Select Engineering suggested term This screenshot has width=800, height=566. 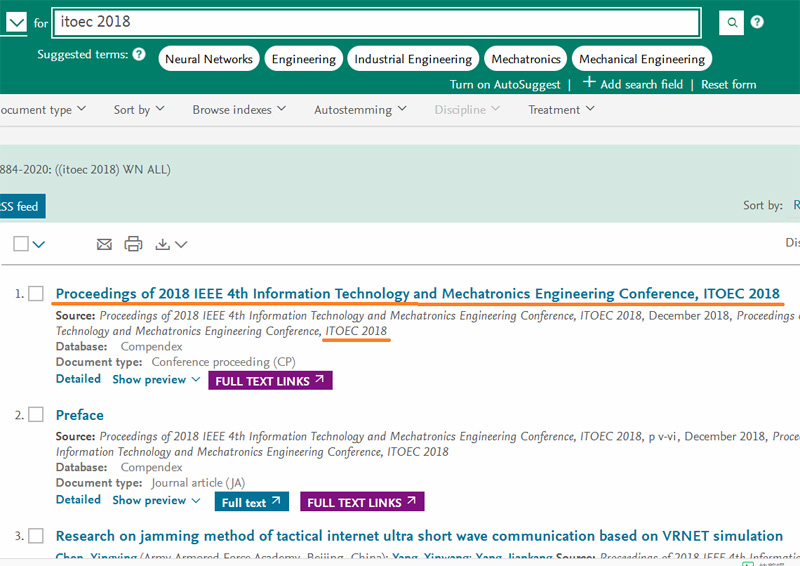304,59
